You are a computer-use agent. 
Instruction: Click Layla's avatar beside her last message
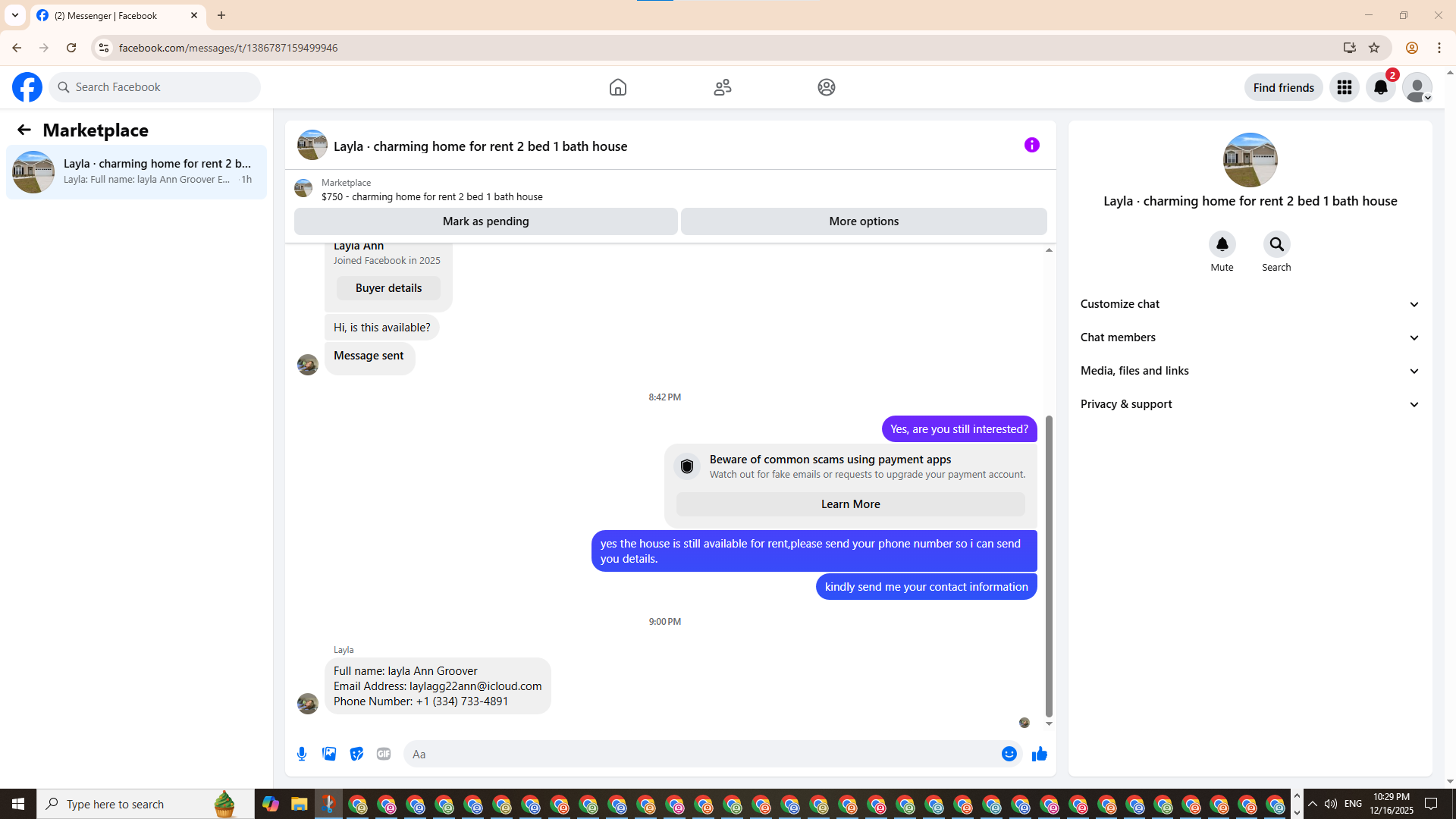coord(308,704)
